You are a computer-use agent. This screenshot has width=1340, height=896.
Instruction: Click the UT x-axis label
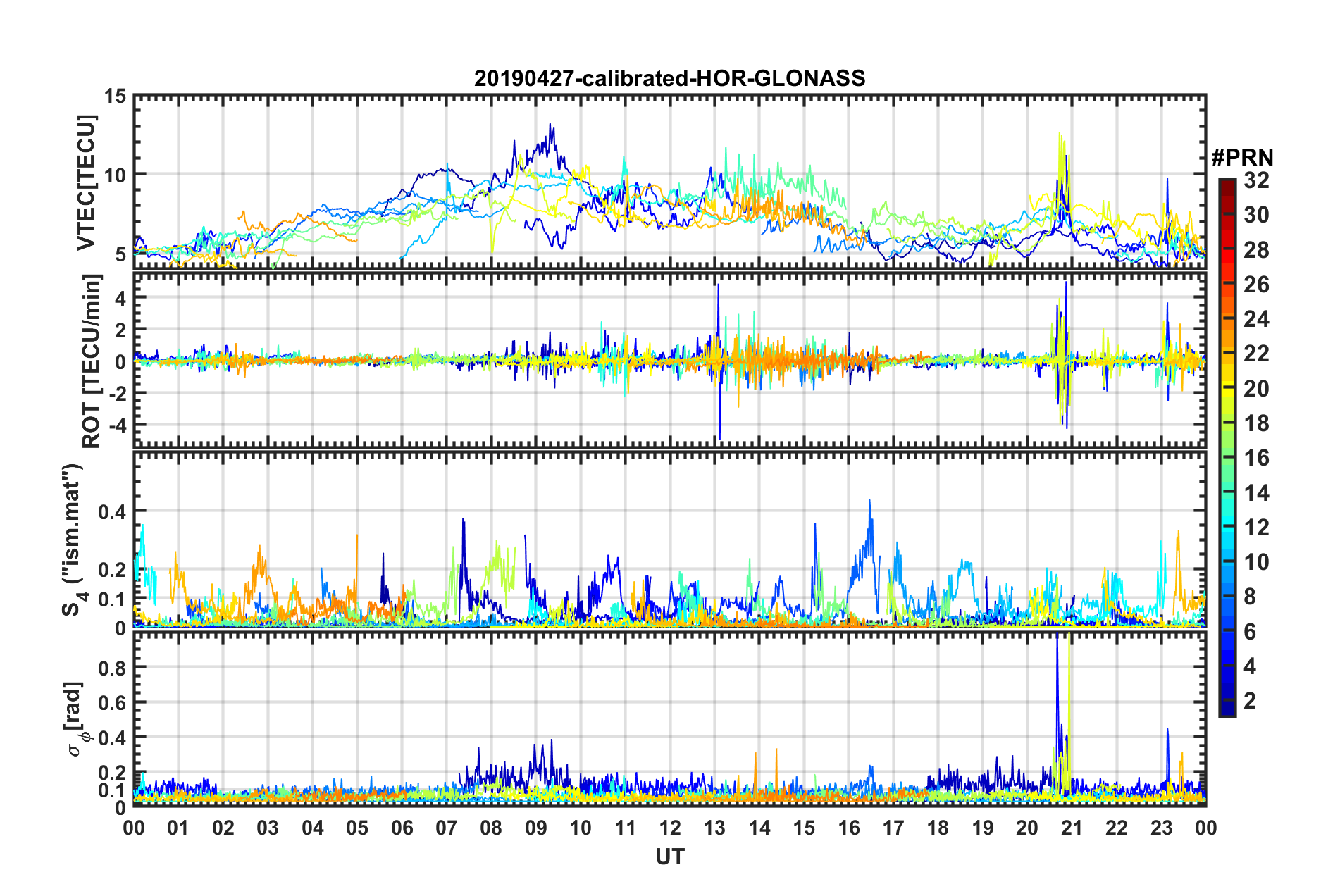click(669, 857)
